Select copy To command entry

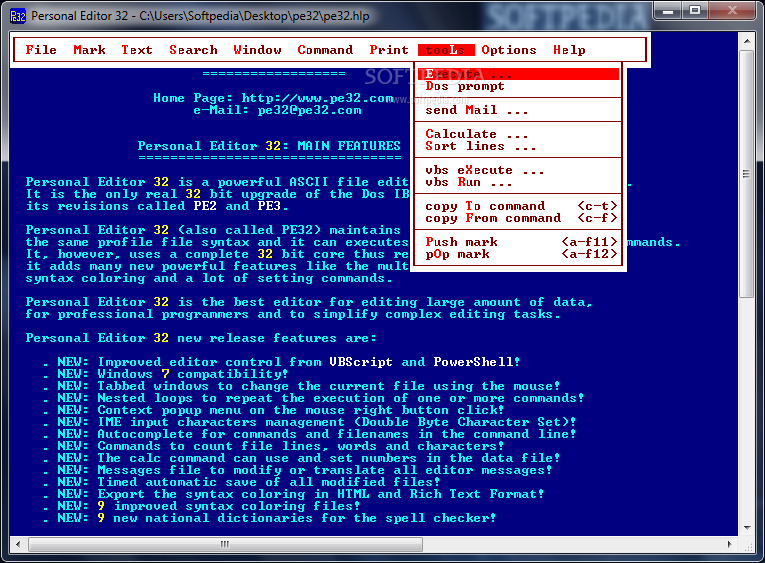click(518, 206)
